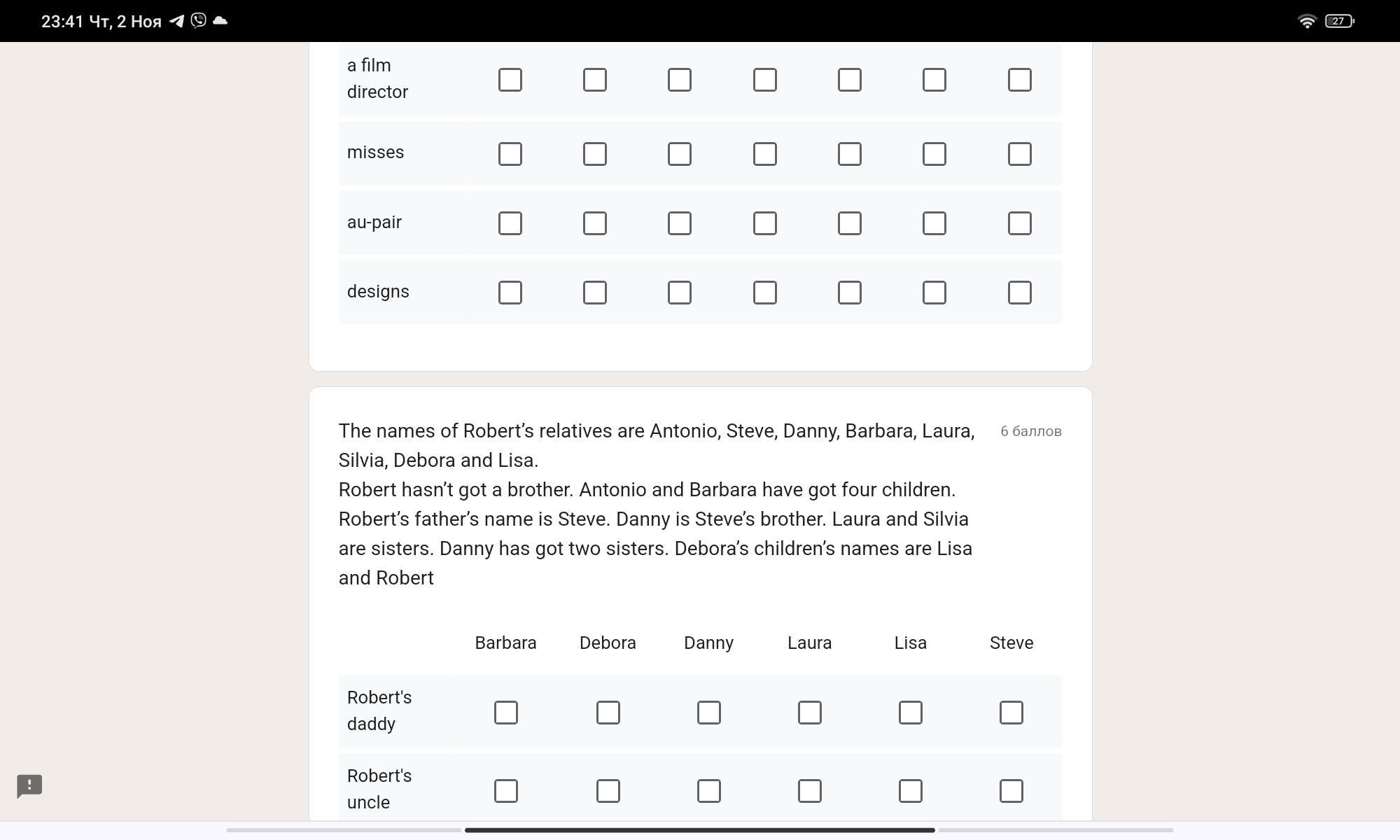Tap the cloud icon in status bar
The image size is (1400, 840).
point(220,21)
